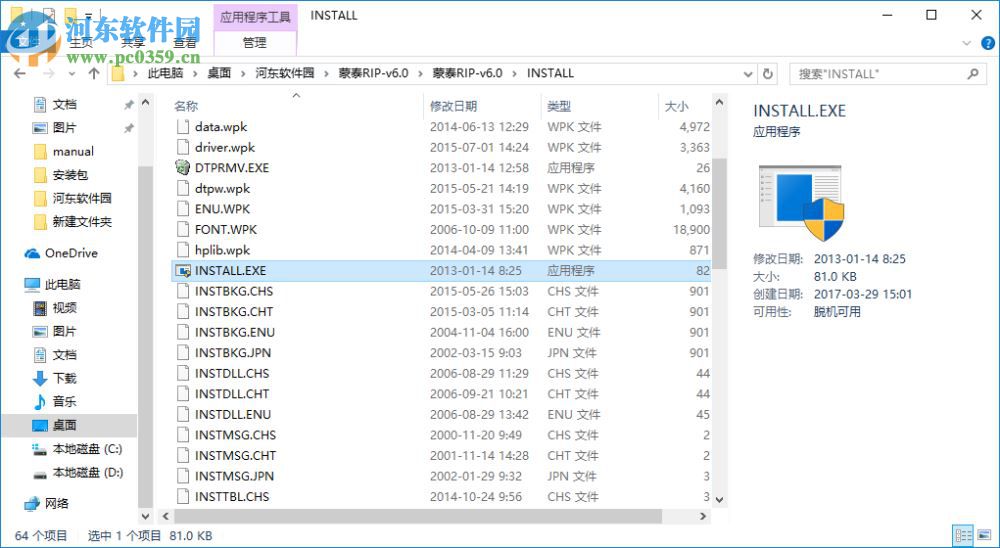Expand breadcrumb chevron after 河东软件园
Screen dimensions: 1000x548
pyautogui.click(x=327, y=74)
